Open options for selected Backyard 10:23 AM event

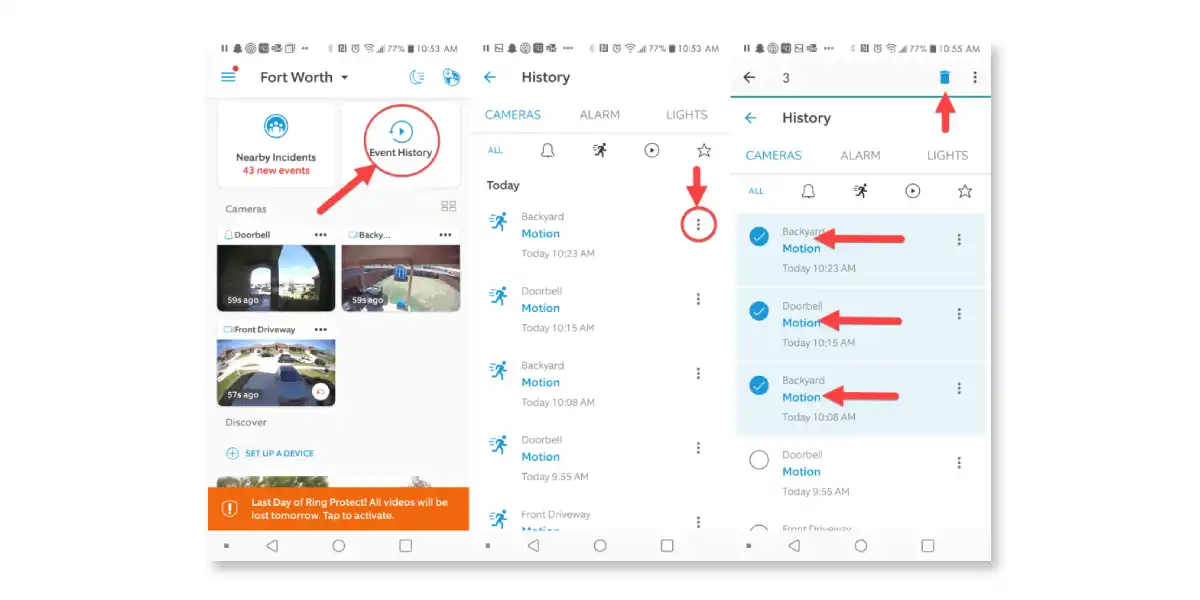point(959,240)
